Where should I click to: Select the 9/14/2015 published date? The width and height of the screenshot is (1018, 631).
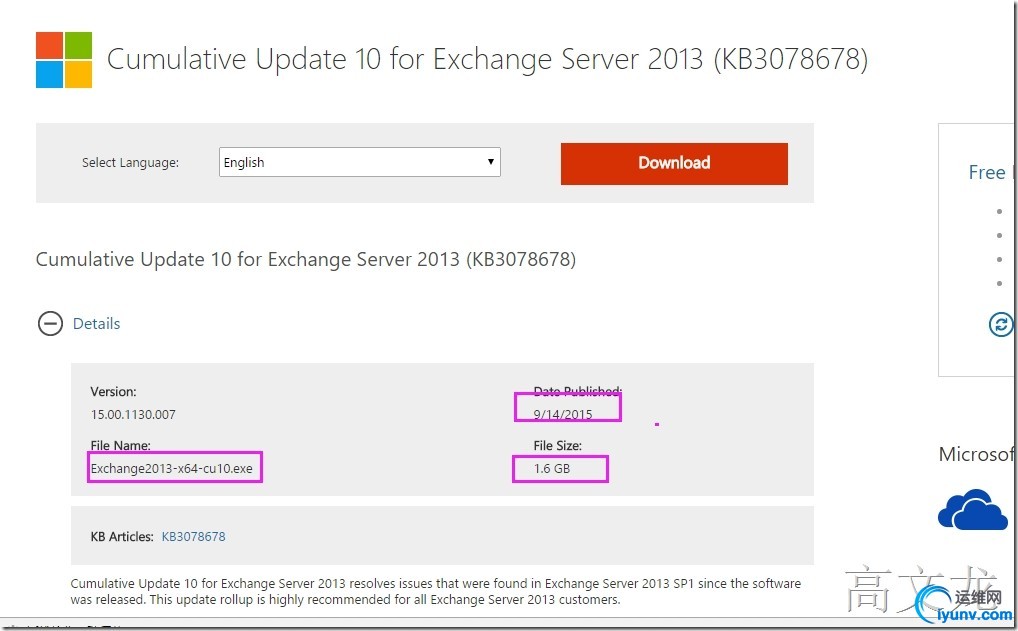pos(563,414)
